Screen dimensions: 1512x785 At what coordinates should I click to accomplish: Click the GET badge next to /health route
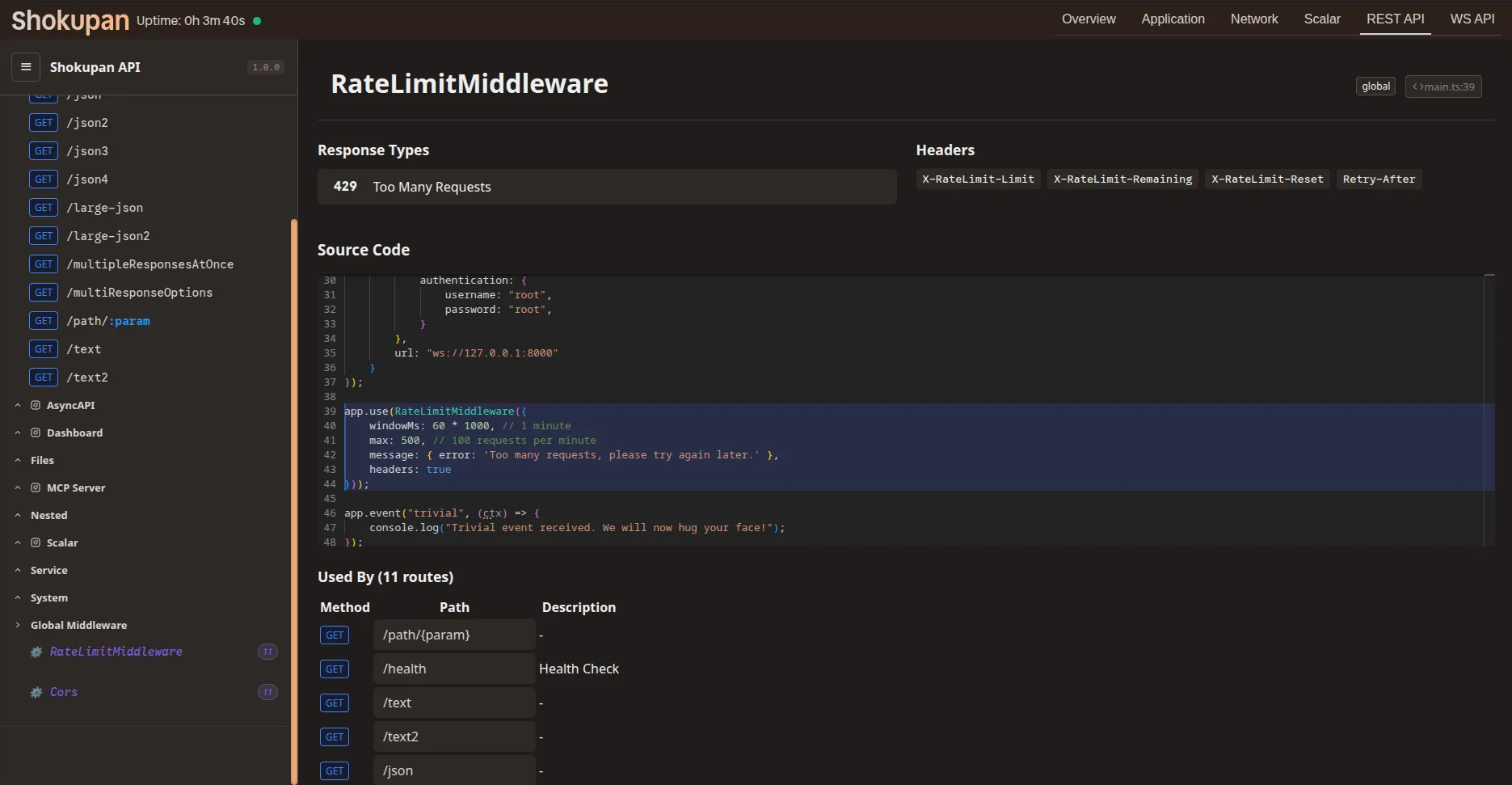pyautogui.click(x=335, y=669)
